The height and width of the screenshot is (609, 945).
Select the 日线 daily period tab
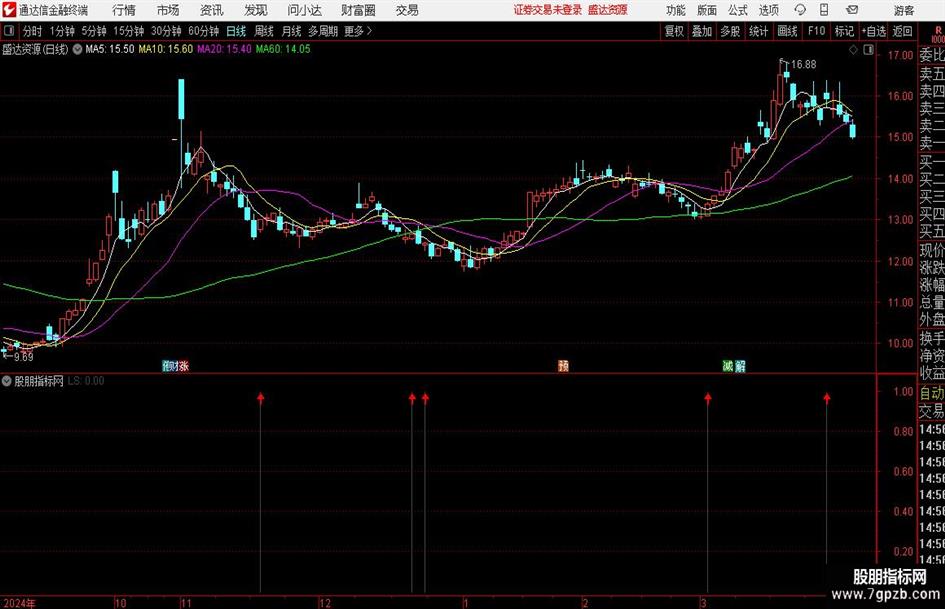coord(236,31)
